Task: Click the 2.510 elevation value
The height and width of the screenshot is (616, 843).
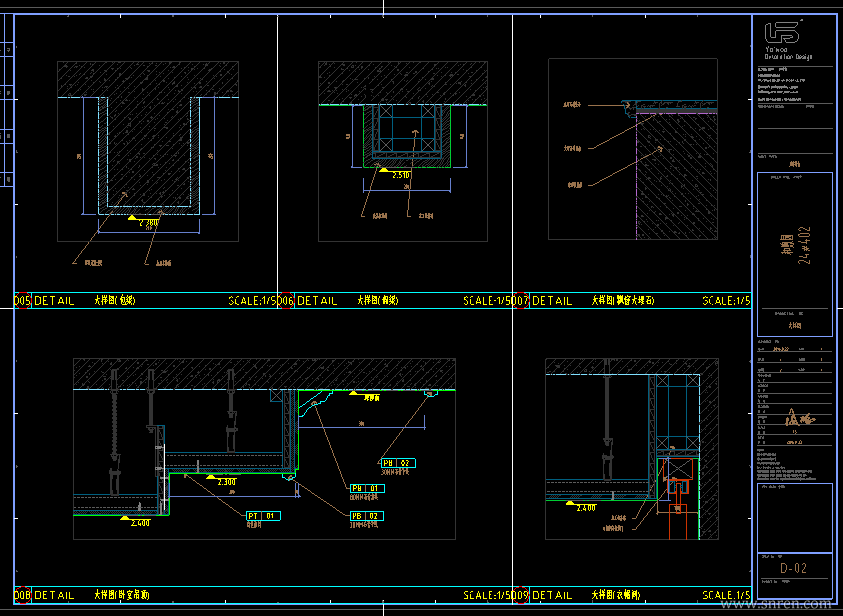Action: pyautogui.click(x=401, y=175)
